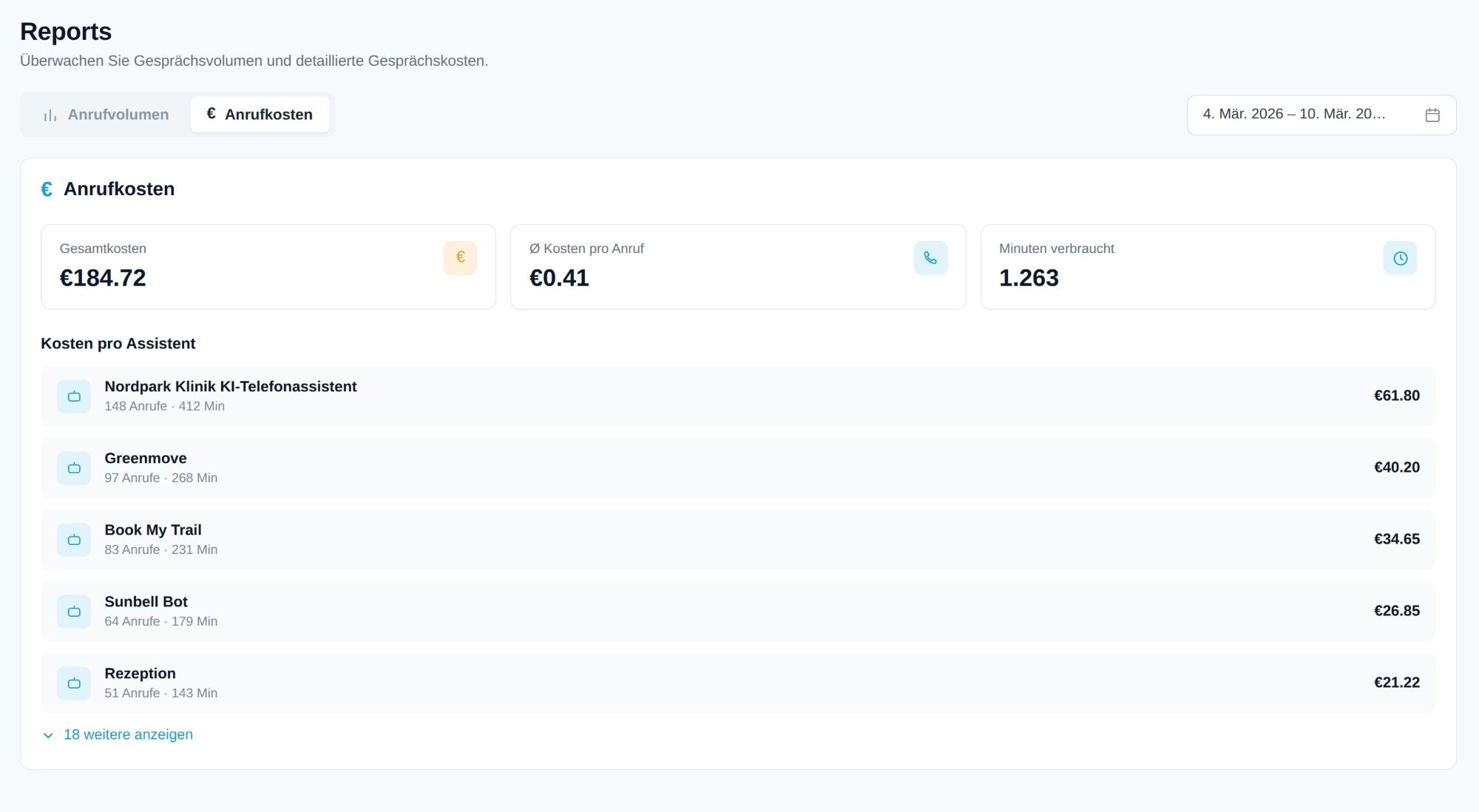Click the Überwachen Sie Gesprächsvolumen subtitle
Viewport: 1479px width, 812px height.
pos(254,61)
